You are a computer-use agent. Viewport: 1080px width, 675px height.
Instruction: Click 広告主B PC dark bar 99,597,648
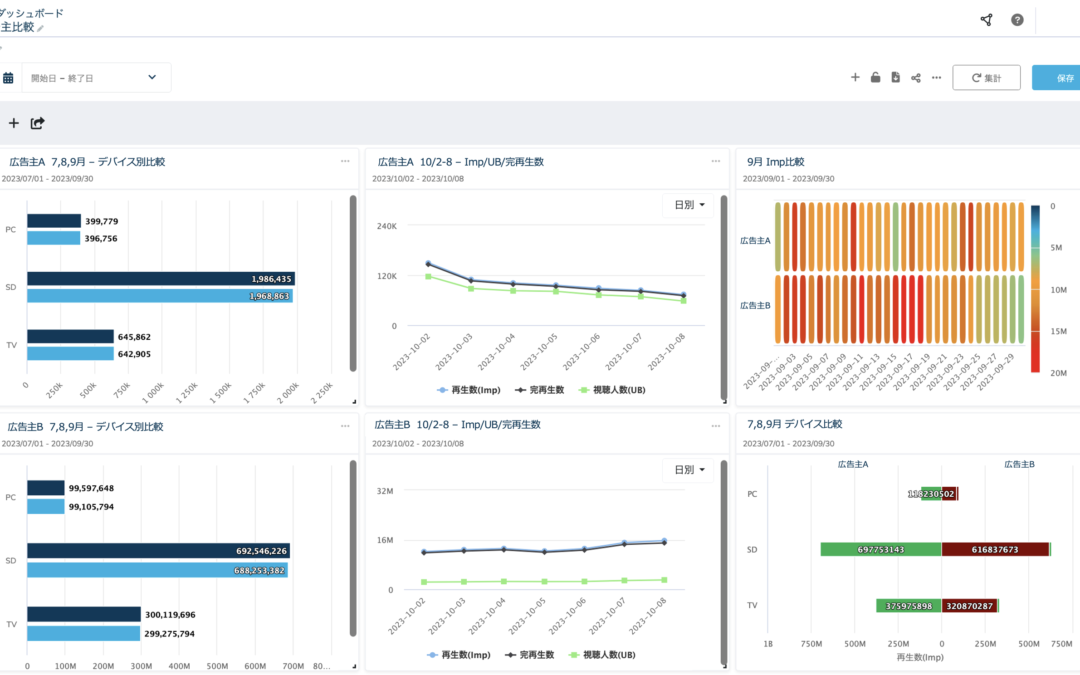(x=46, y=488)
